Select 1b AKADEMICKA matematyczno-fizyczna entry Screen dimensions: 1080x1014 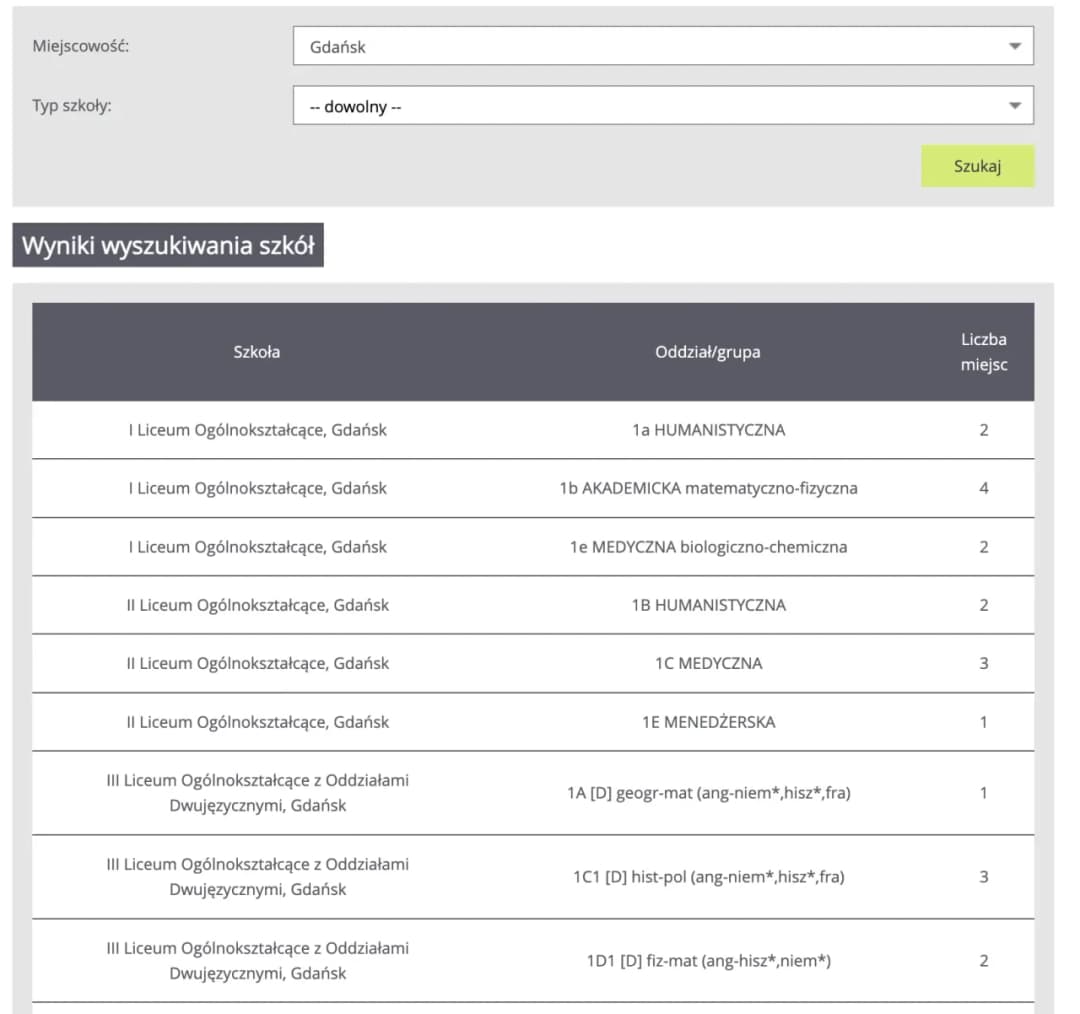pos(708,489)
